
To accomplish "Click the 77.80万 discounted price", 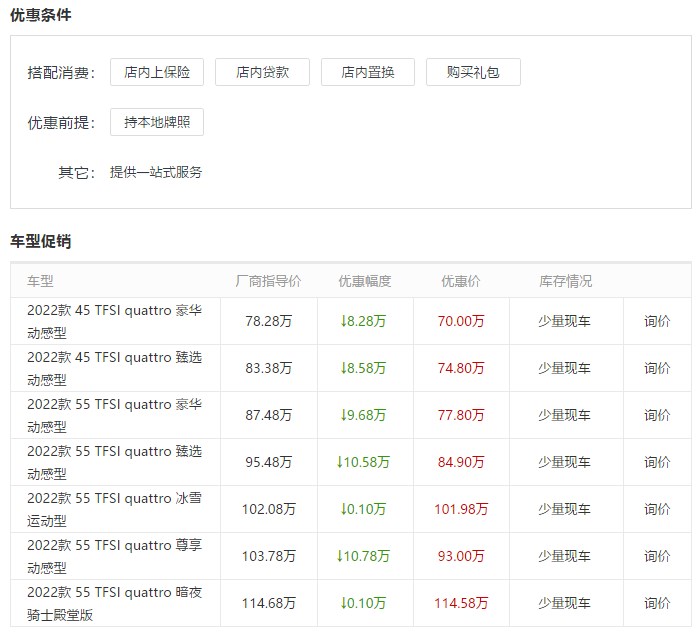I will pyautogui.click(x=461, y=415).
